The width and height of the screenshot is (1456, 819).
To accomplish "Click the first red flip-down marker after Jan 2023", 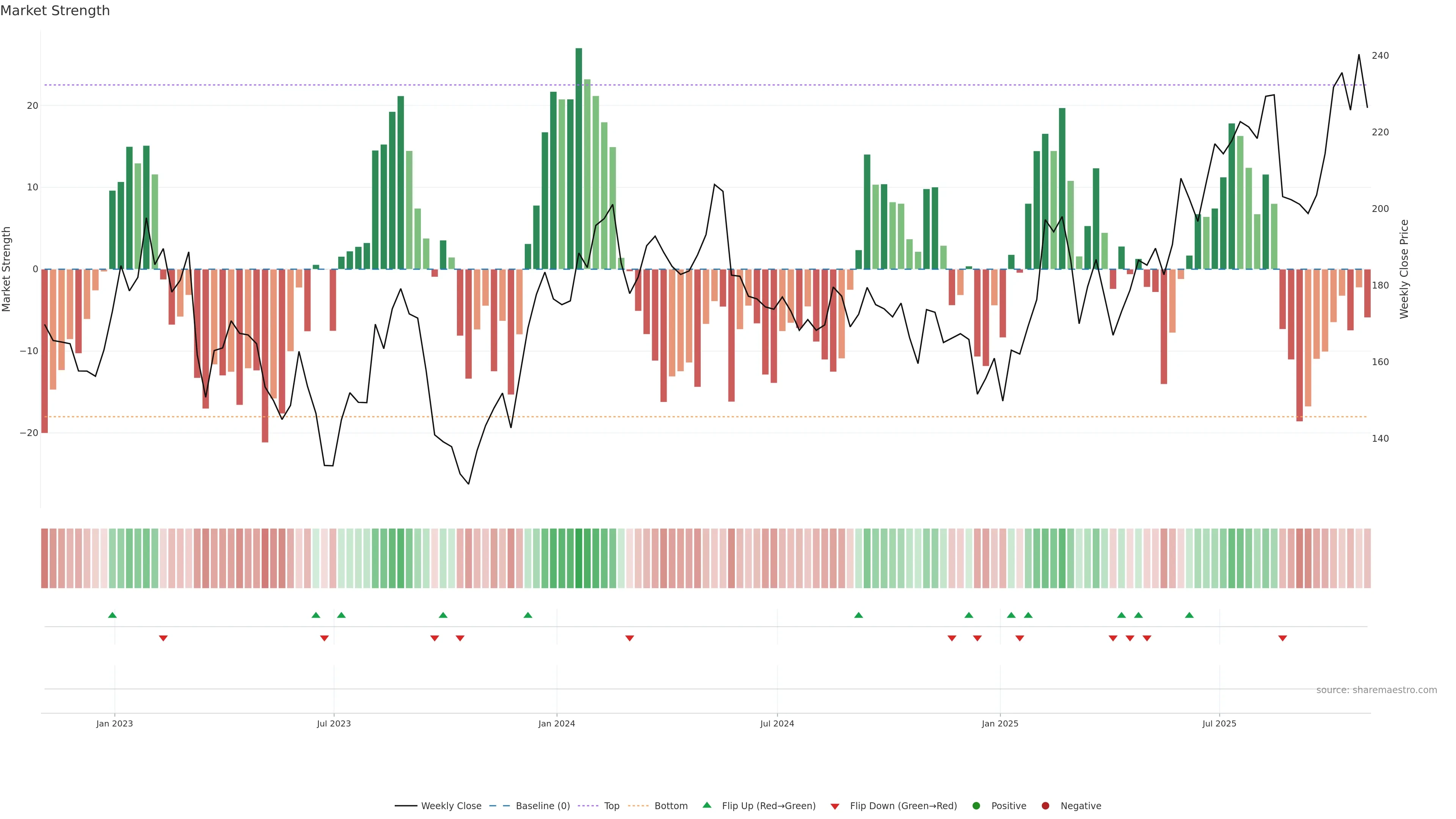I will 163,638.
